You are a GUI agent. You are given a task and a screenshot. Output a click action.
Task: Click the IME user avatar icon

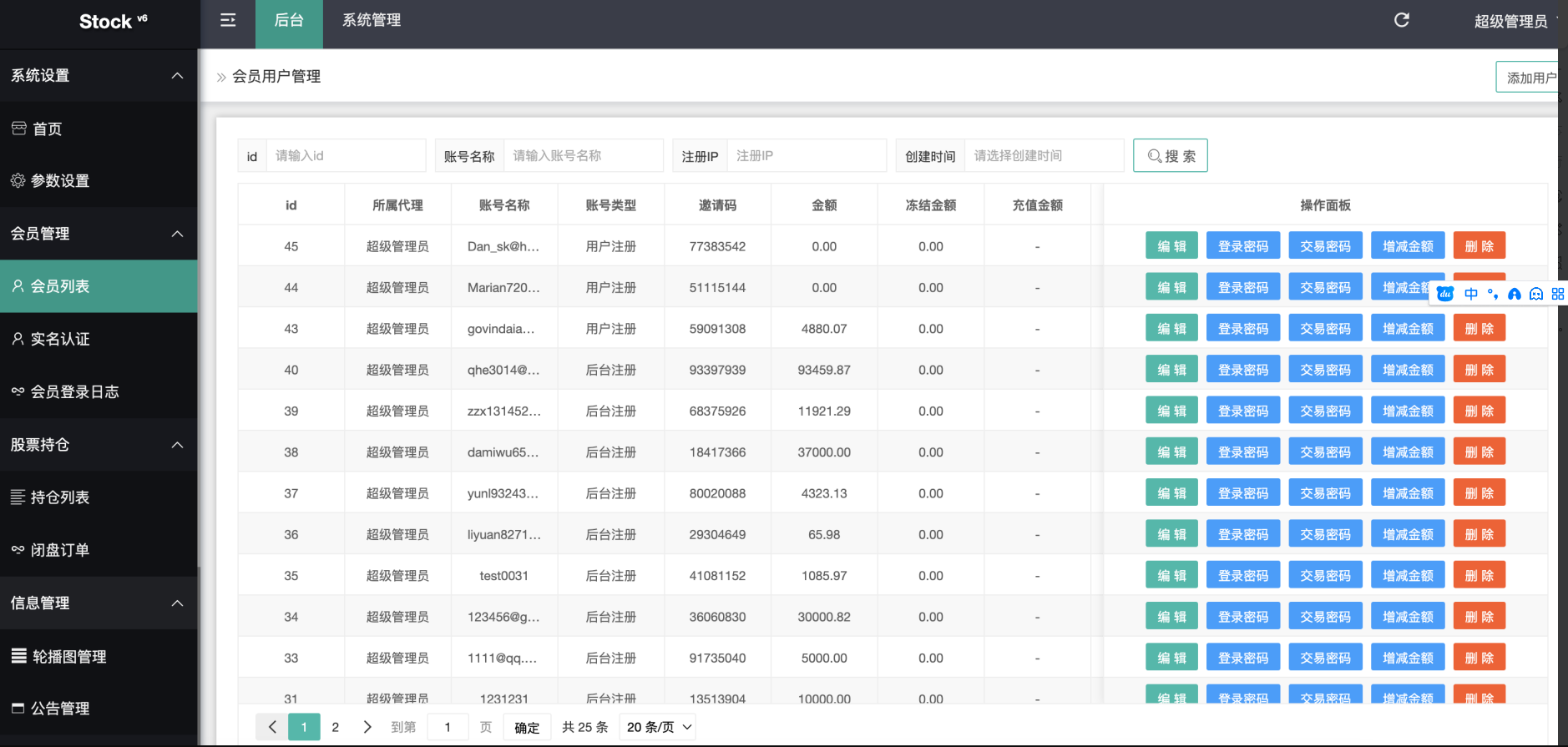click(x=1515, y=294)
